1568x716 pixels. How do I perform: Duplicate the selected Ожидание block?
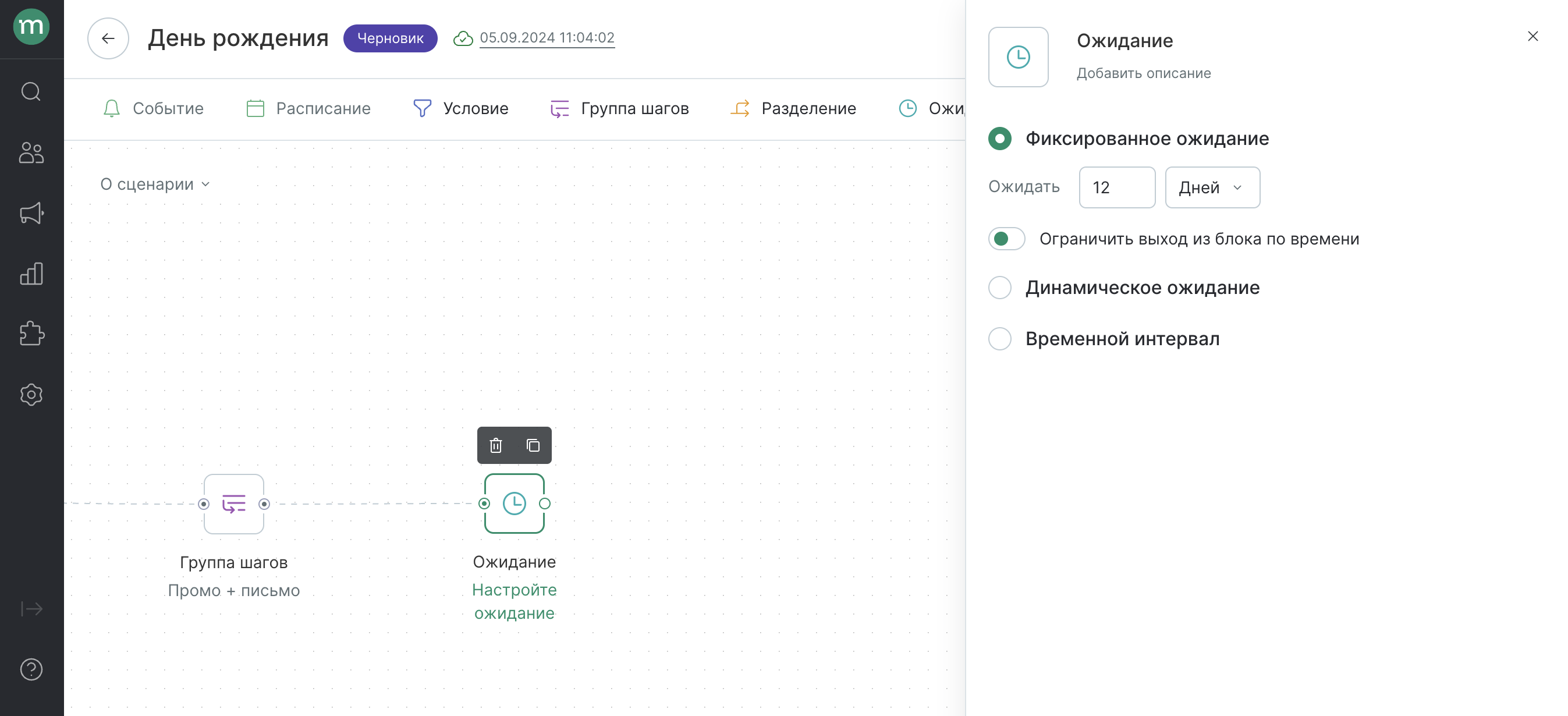click(533, 445)
